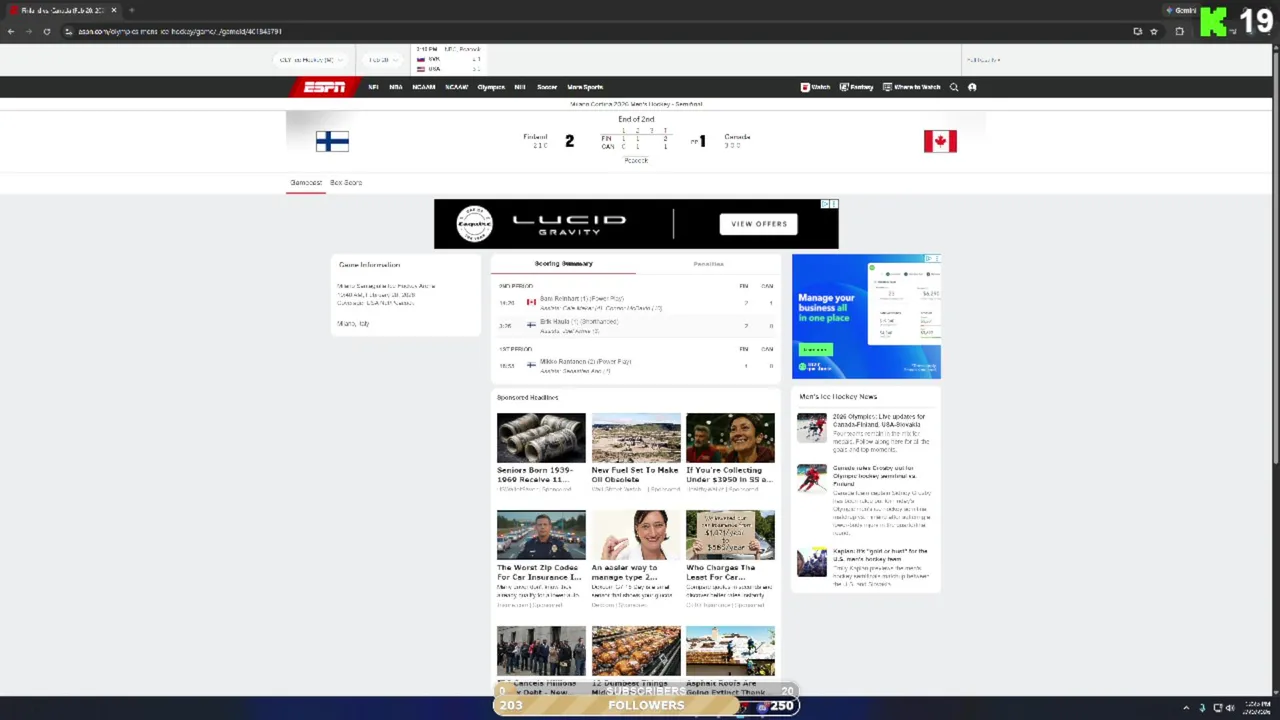Open the Olympics menu item
This screenshot has width=1280, height=720.
tap(491, 87)
